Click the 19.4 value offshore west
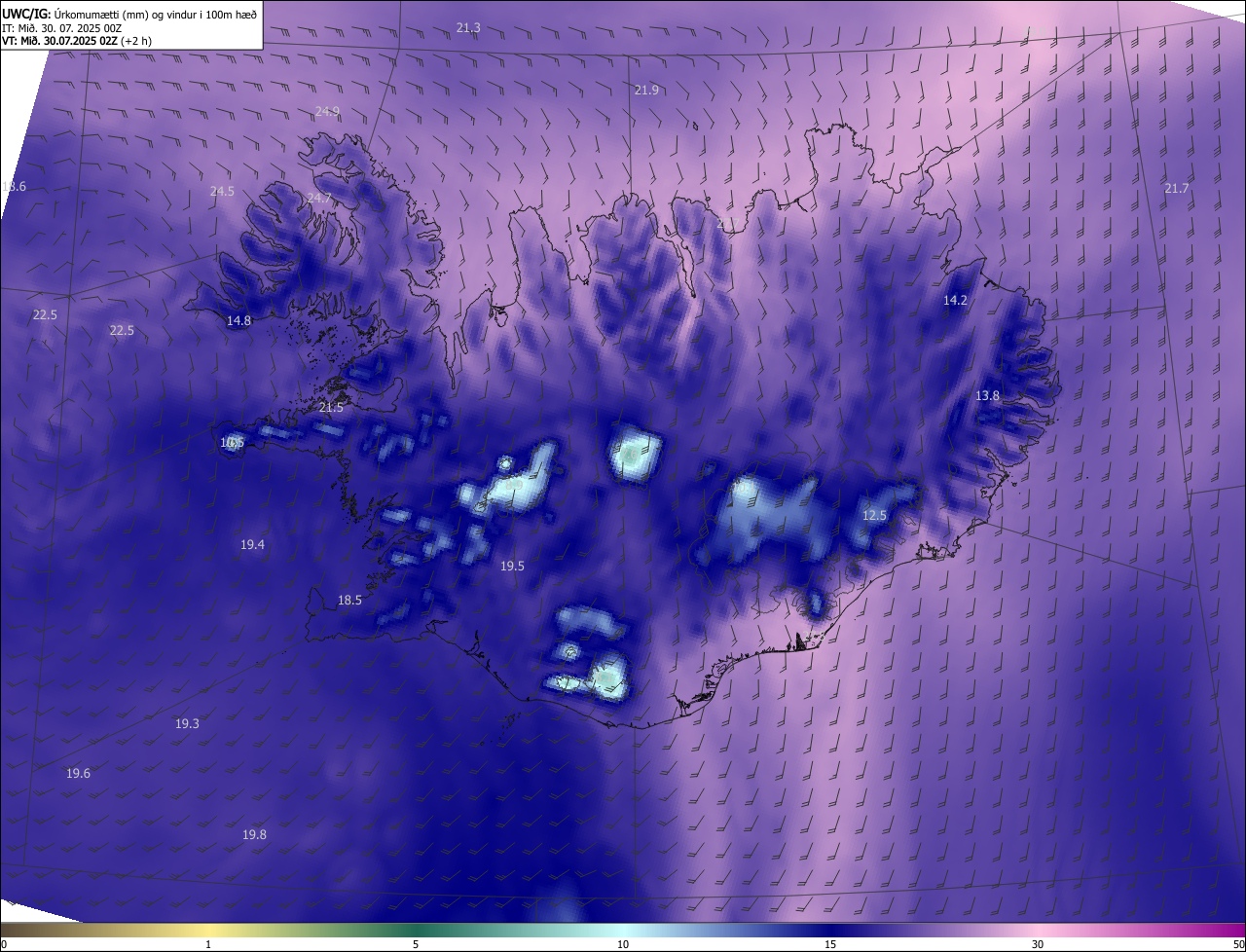 click(252, 544)
